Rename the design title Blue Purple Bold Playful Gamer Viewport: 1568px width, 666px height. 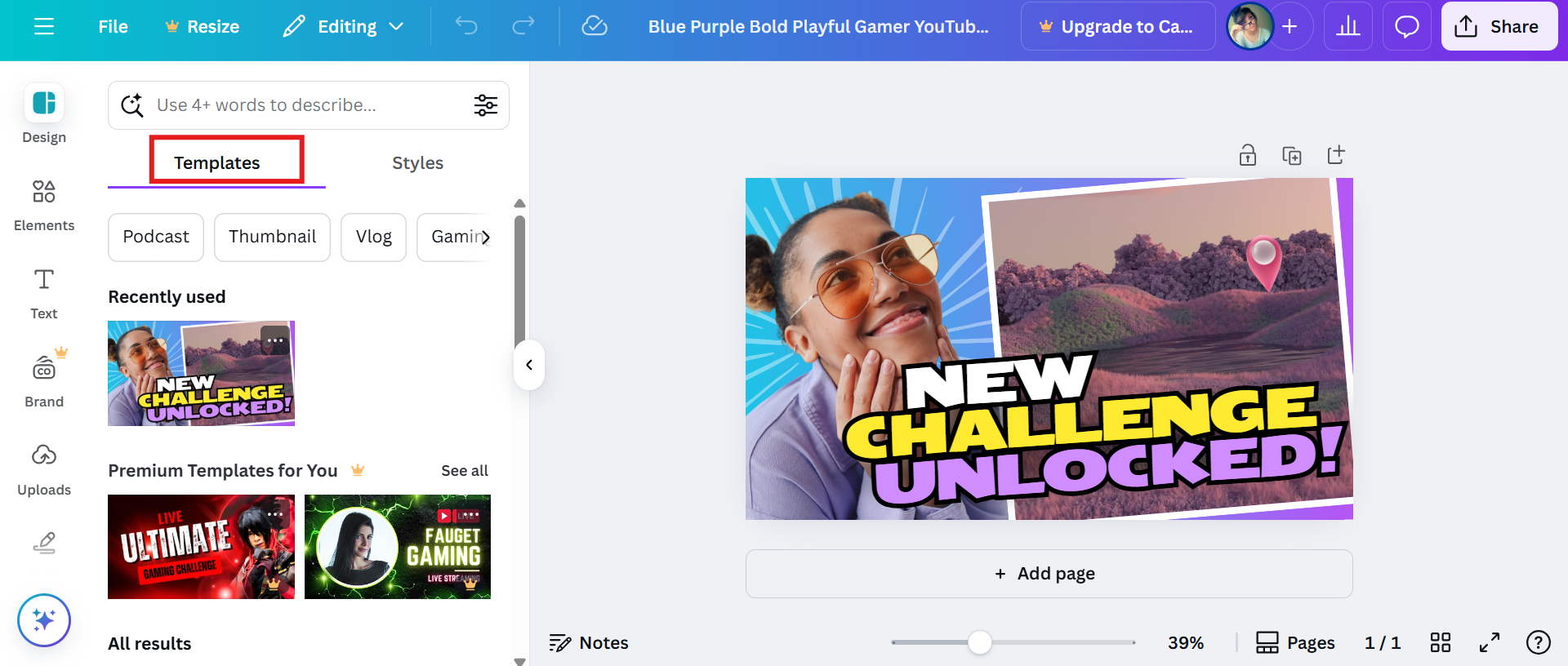pos(818,27)
